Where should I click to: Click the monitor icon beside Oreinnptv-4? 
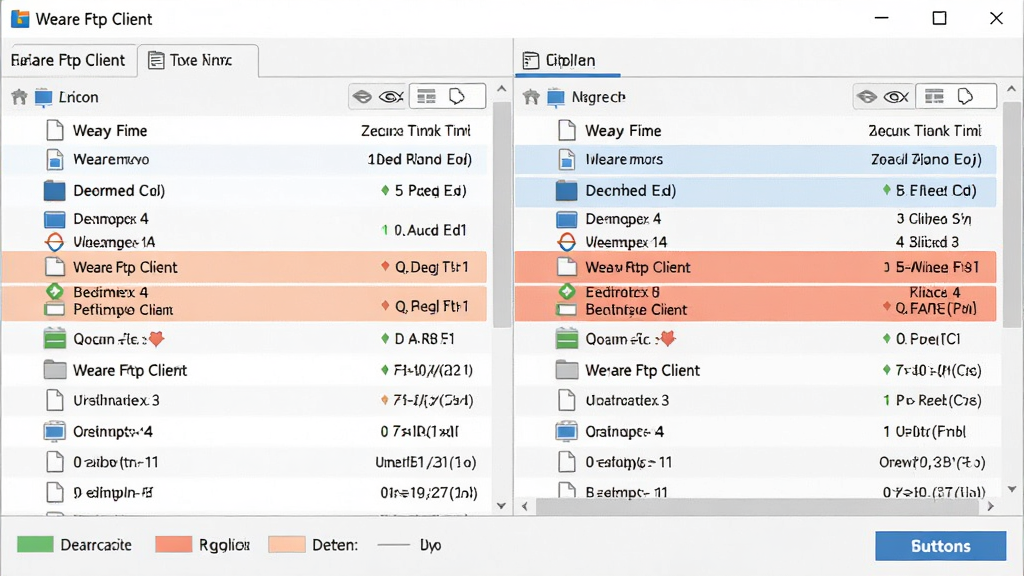(x=55, y=432)
